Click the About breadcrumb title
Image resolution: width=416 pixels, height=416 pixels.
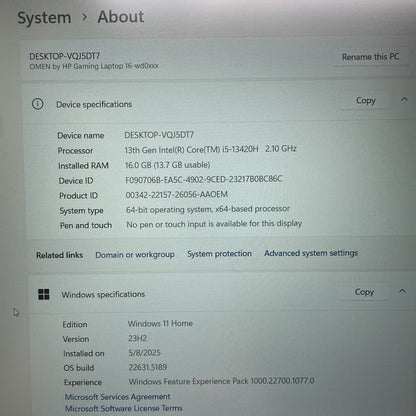tap(121, 17)
